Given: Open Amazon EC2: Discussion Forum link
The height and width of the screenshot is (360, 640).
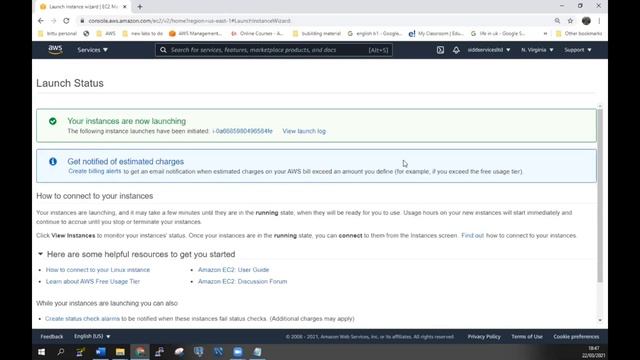Looking at the screenshot, I should (242, 281).
